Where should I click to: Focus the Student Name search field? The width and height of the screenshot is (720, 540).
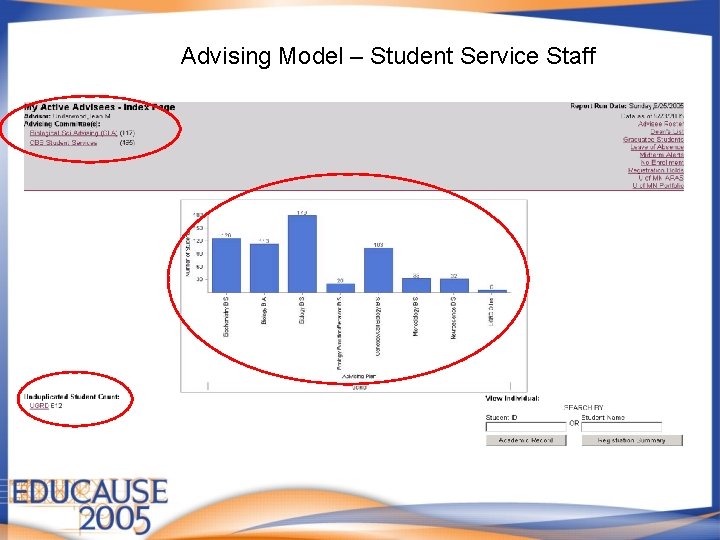[x=621, y=427]
